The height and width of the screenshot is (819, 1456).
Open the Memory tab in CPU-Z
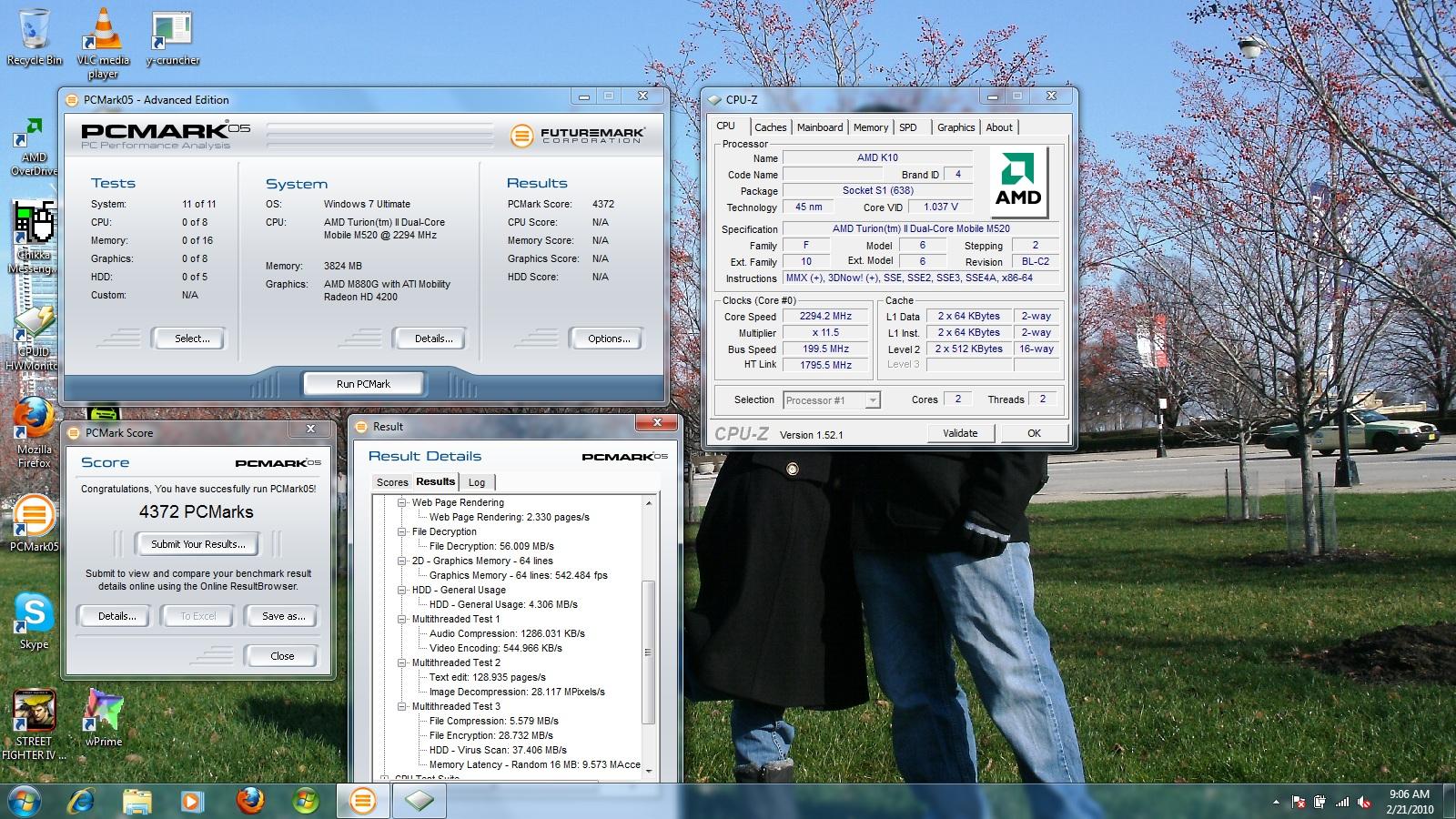click(x=871, y=127)
